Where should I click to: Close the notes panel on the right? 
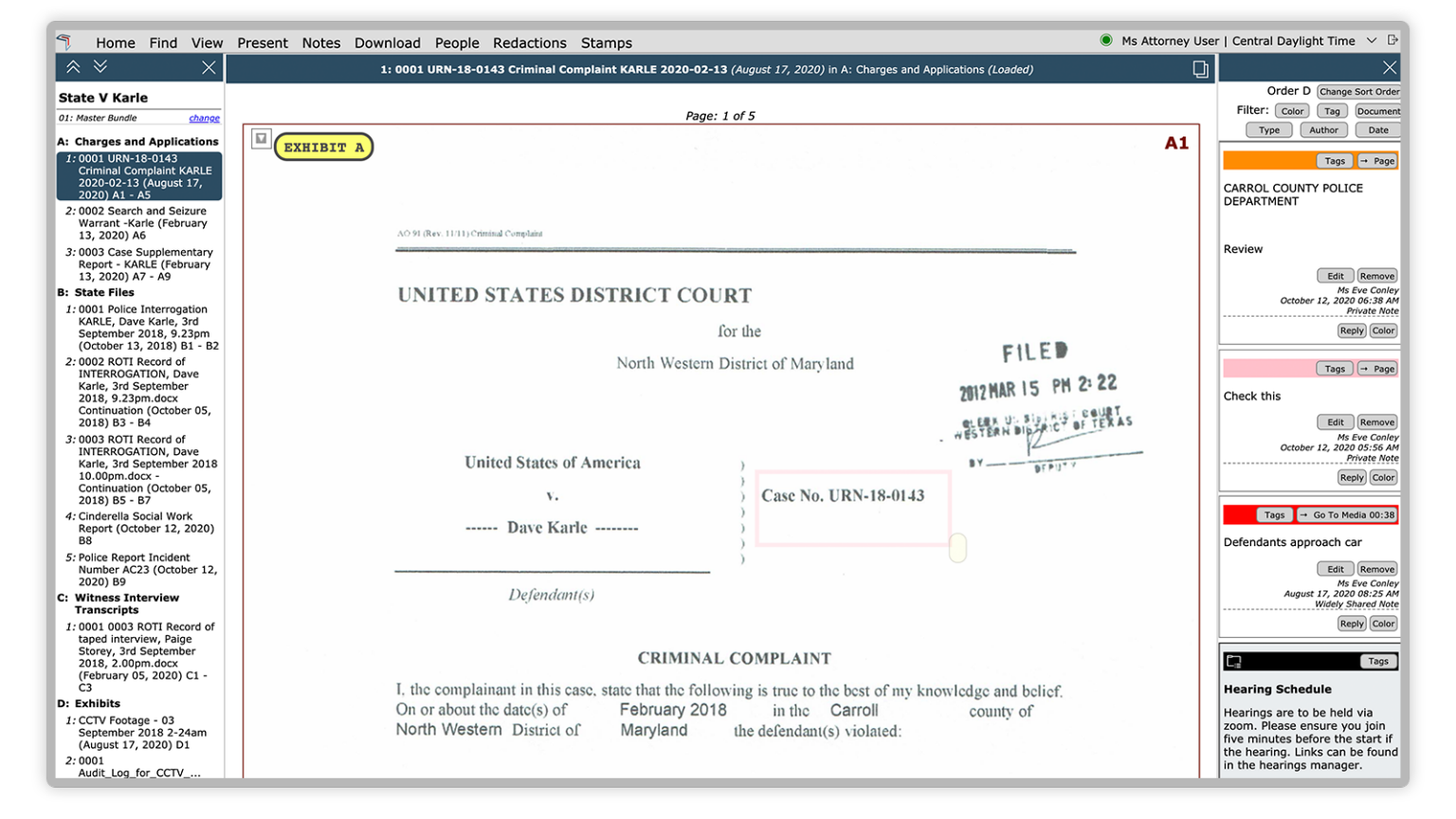click(1389, 67)
